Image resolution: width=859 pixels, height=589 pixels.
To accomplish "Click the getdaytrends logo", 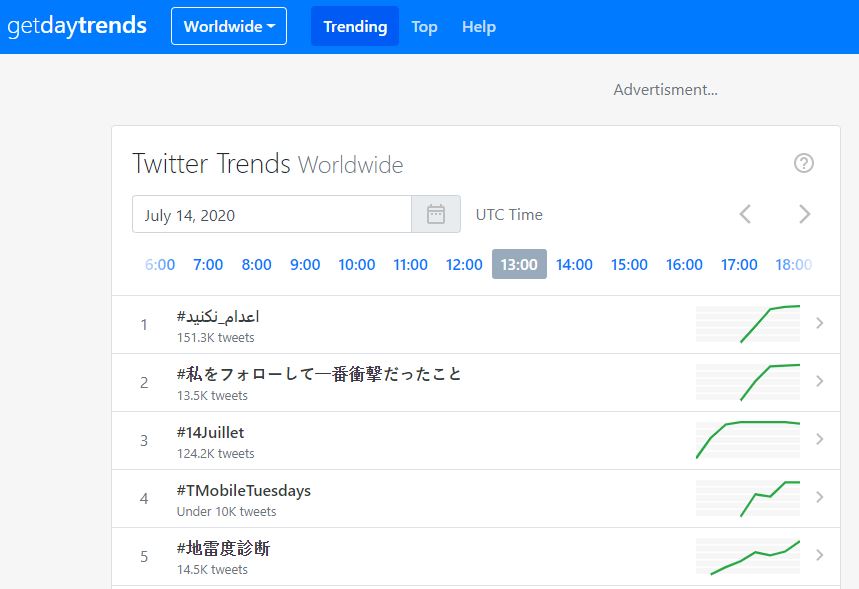I will tap(77, 26).
